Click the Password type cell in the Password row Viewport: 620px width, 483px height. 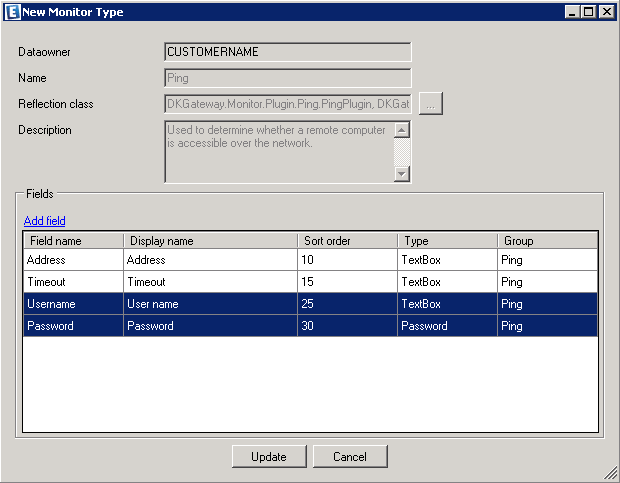[x=447, y=326]
